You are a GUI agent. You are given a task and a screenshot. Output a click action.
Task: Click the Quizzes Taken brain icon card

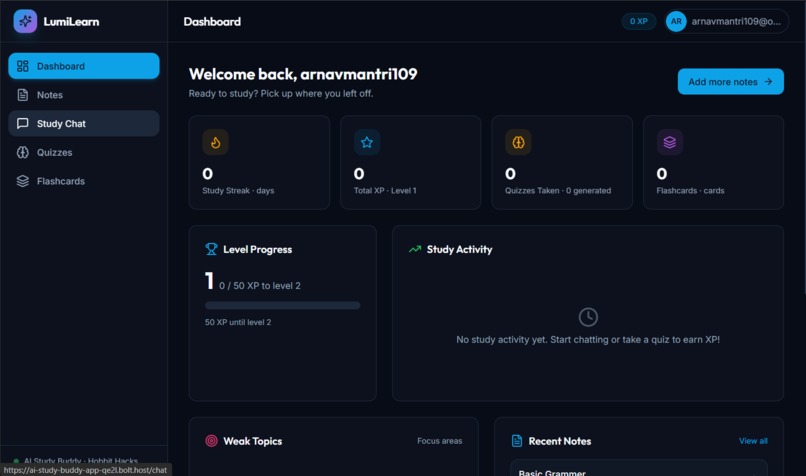click(x=518, y=142)
